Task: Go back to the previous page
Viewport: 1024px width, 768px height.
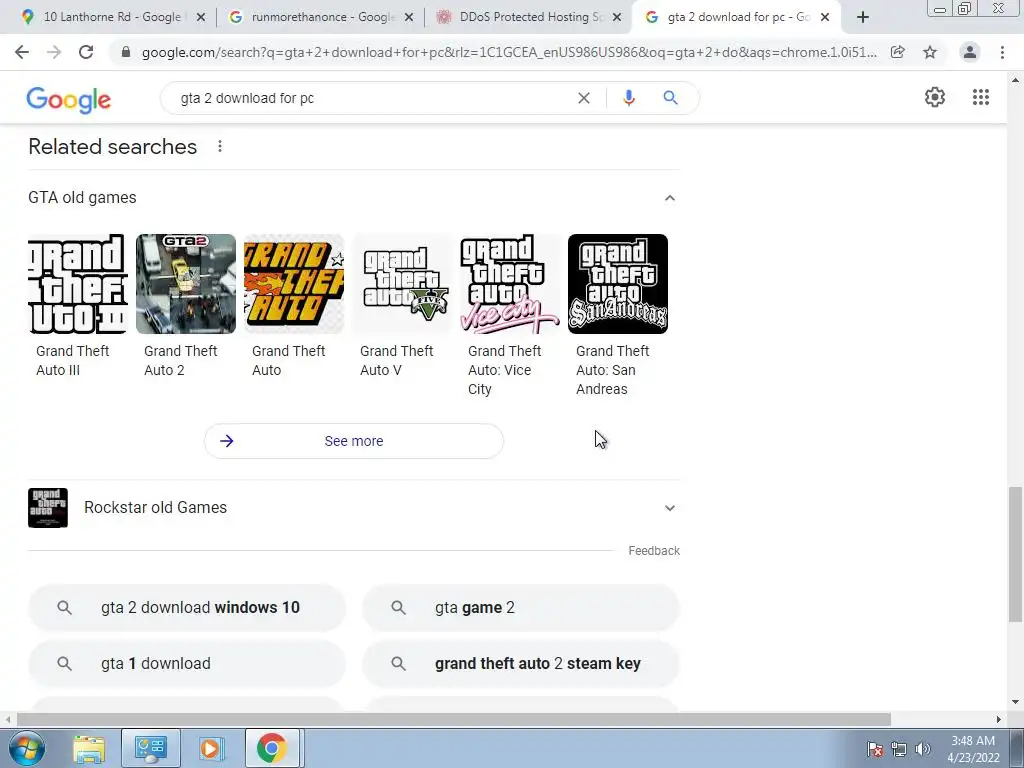Action: [x=22, y=52]
